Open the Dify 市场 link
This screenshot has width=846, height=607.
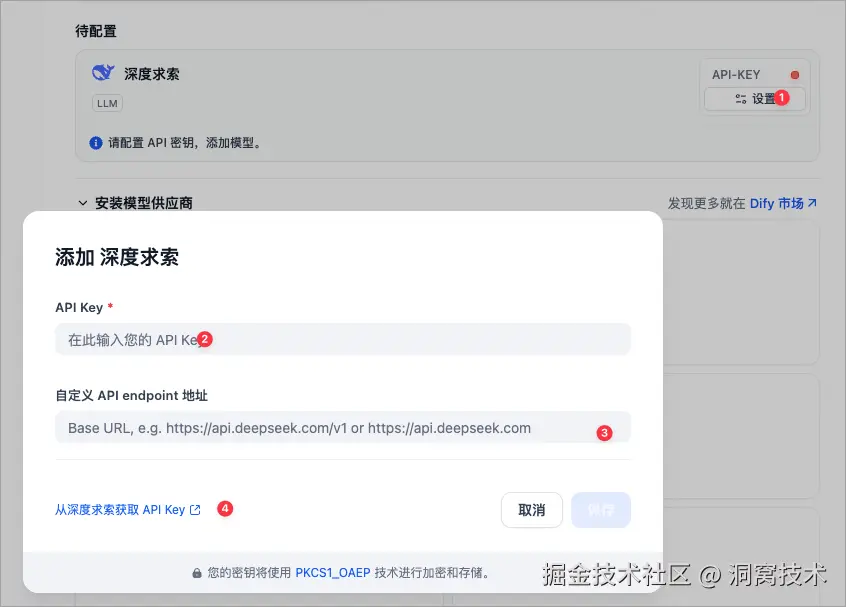(x=782, y=203)
